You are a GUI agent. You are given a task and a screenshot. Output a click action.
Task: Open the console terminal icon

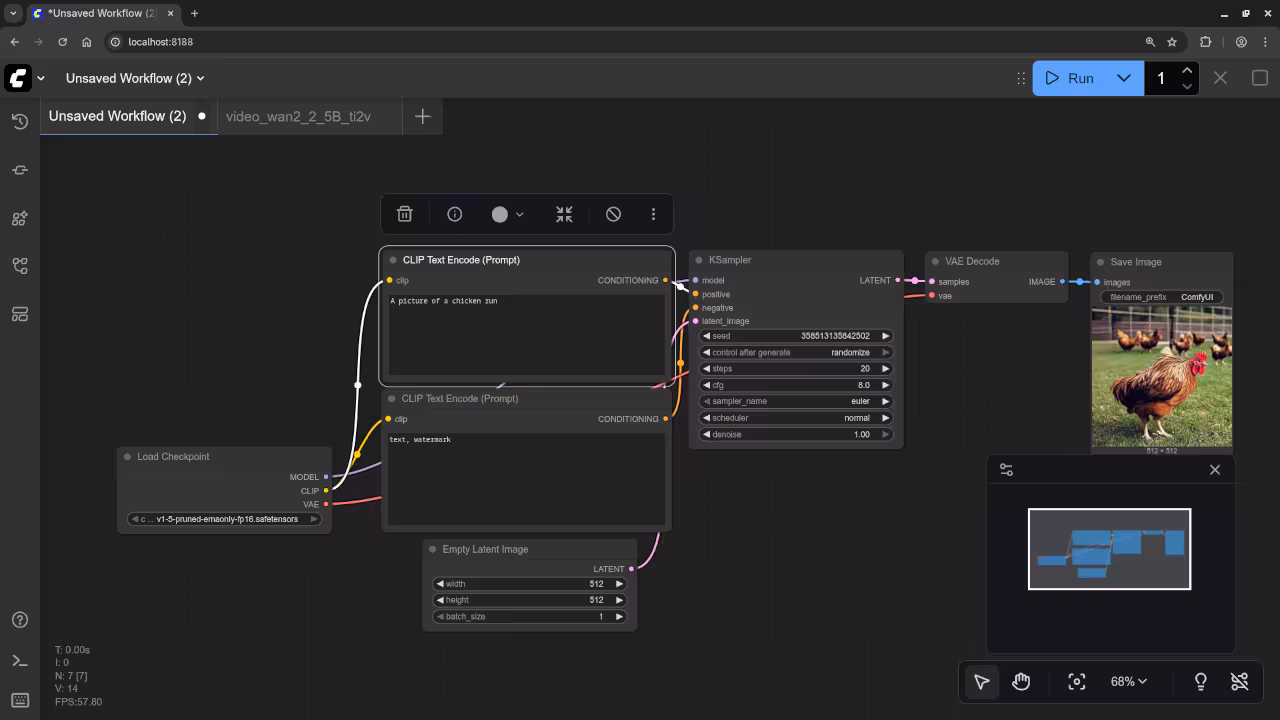click(19, 660)
